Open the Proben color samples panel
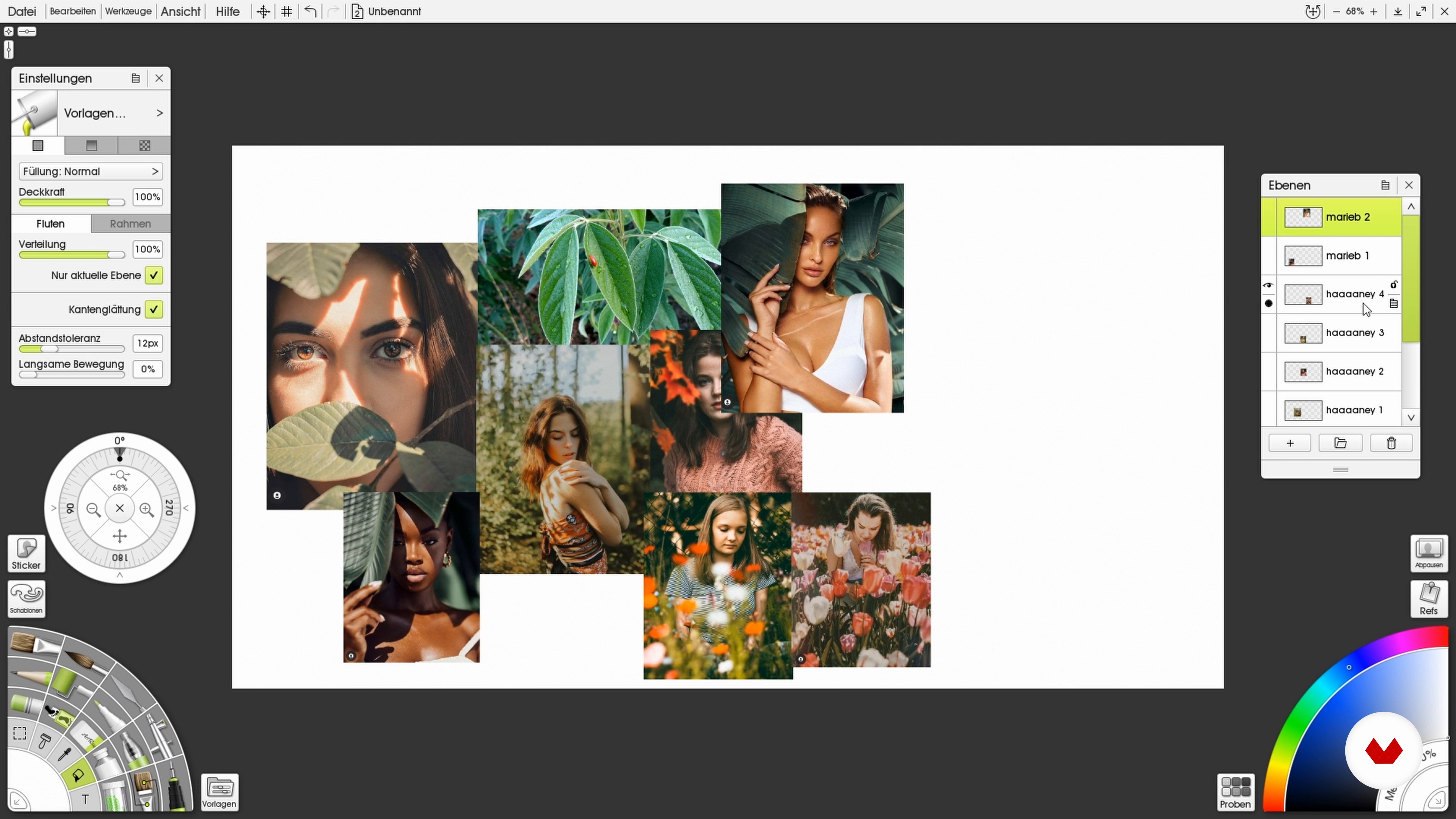 click(1236, 792)
